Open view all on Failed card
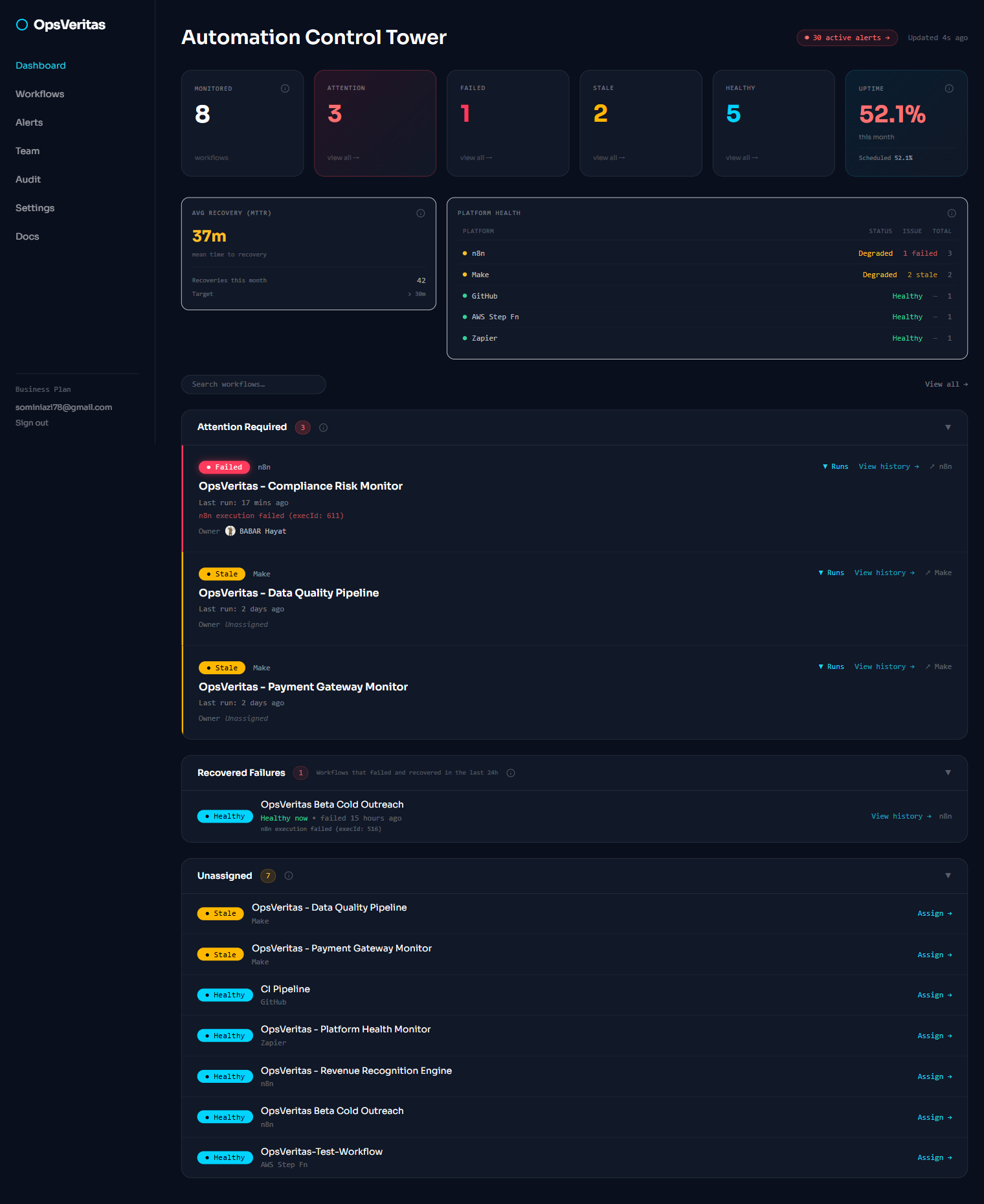Screen dimensions: 984x1204 [x=476, y=157]
